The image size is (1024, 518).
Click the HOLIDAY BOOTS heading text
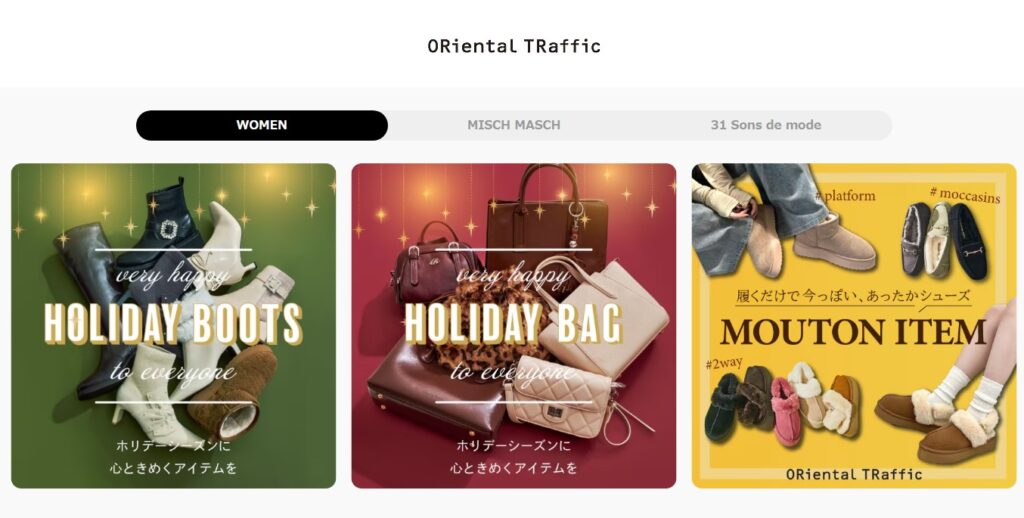coord(173,323)
